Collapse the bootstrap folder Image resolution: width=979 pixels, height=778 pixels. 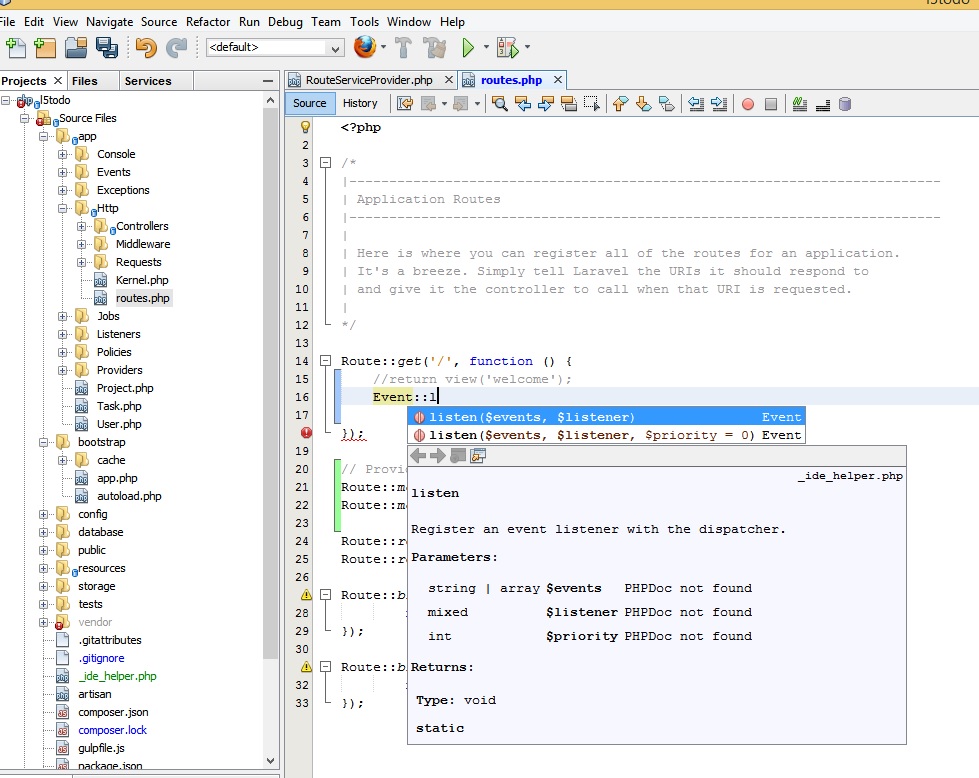[x=43, y=443]
